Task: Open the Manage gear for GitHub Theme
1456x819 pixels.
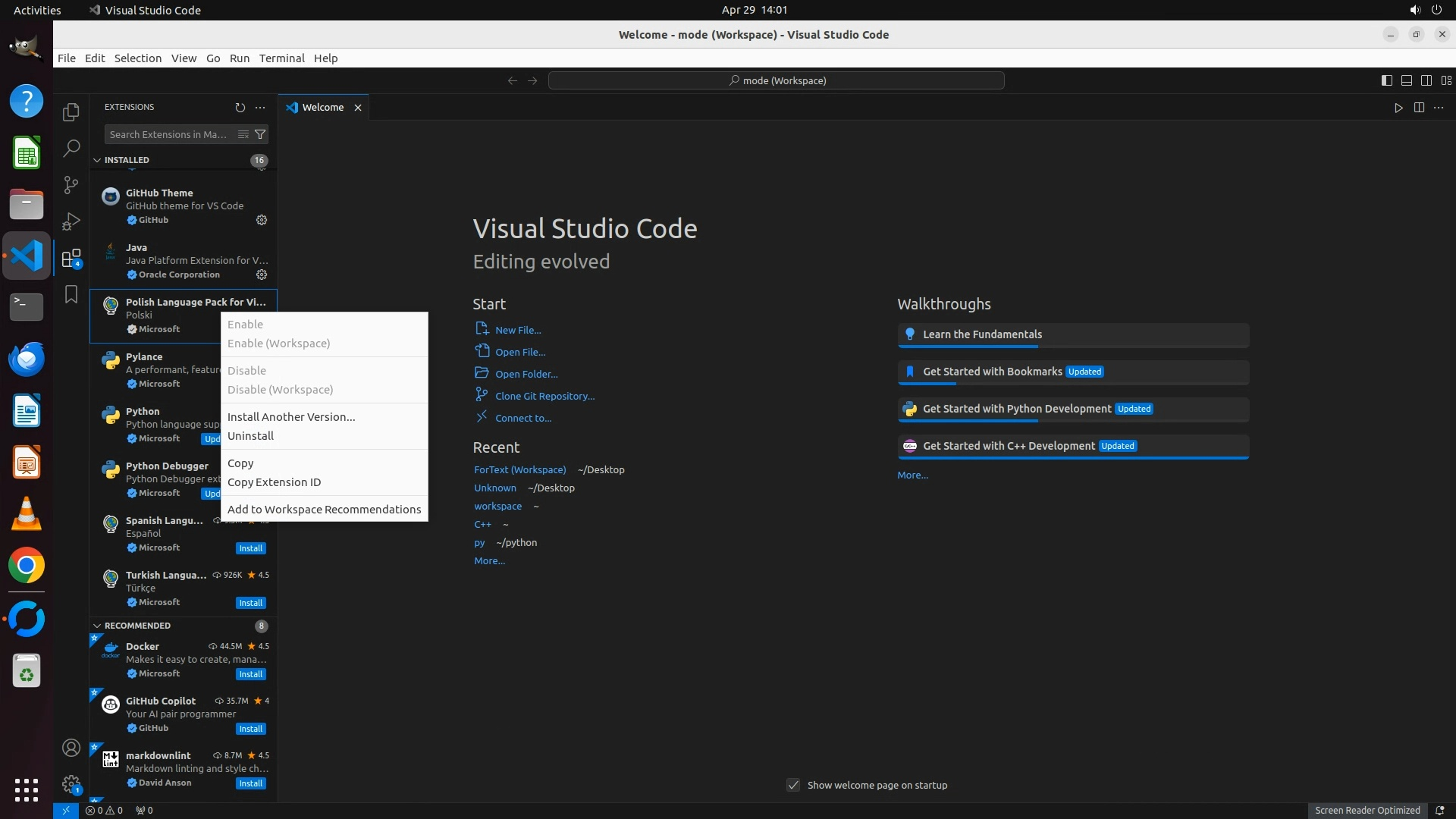Action: click(262, 220)
